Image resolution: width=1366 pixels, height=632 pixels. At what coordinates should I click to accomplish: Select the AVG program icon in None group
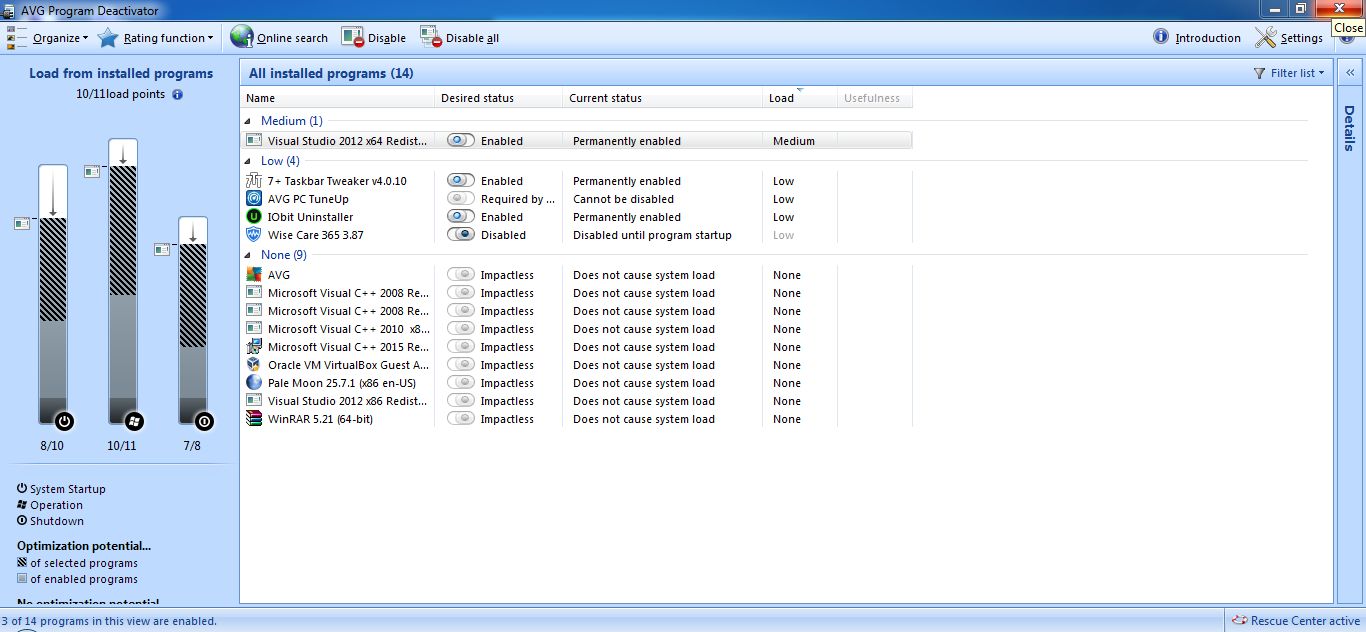click(x=254, y=275)
